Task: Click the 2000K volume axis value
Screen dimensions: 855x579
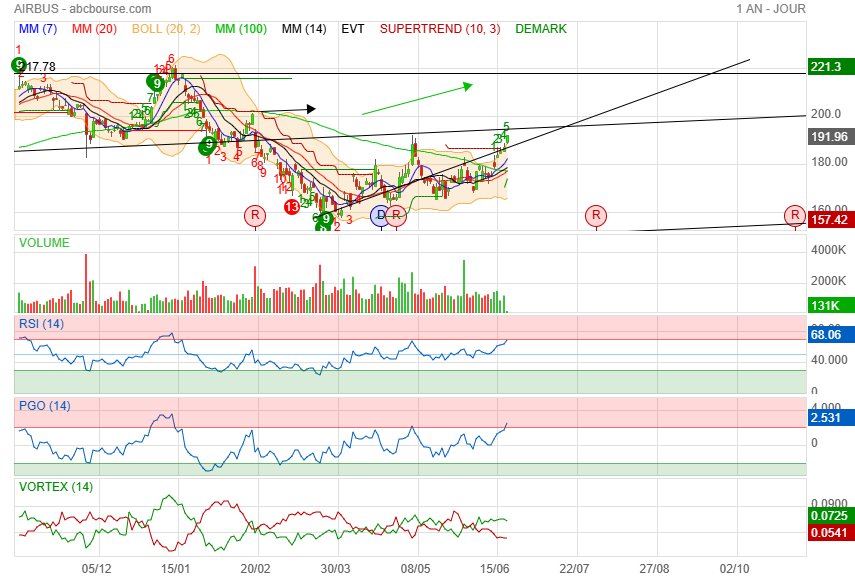Action: click(828, 280)
